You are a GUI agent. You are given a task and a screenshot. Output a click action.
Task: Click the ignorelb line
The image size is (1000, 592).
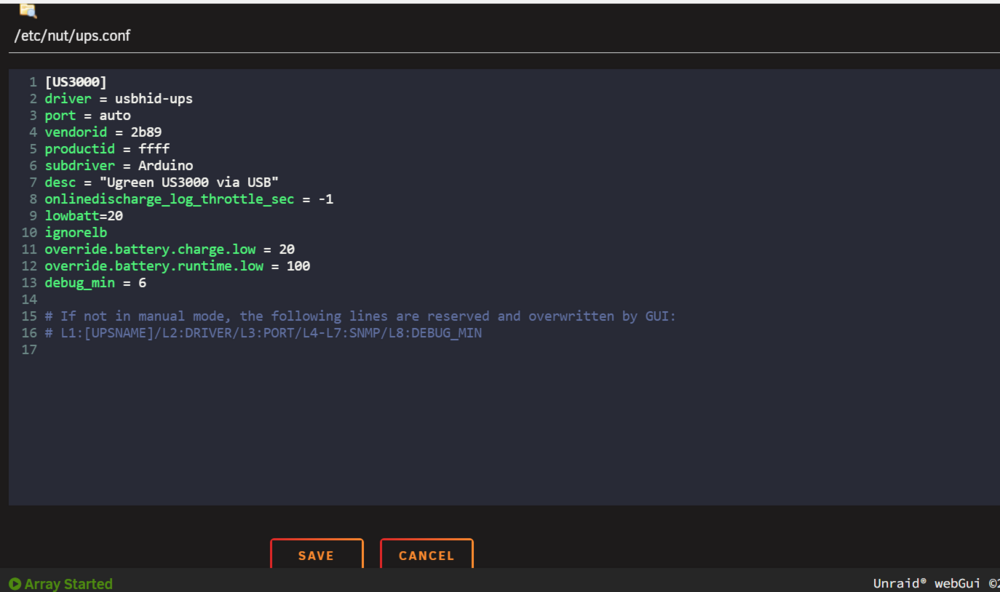(x=76, y=232)
